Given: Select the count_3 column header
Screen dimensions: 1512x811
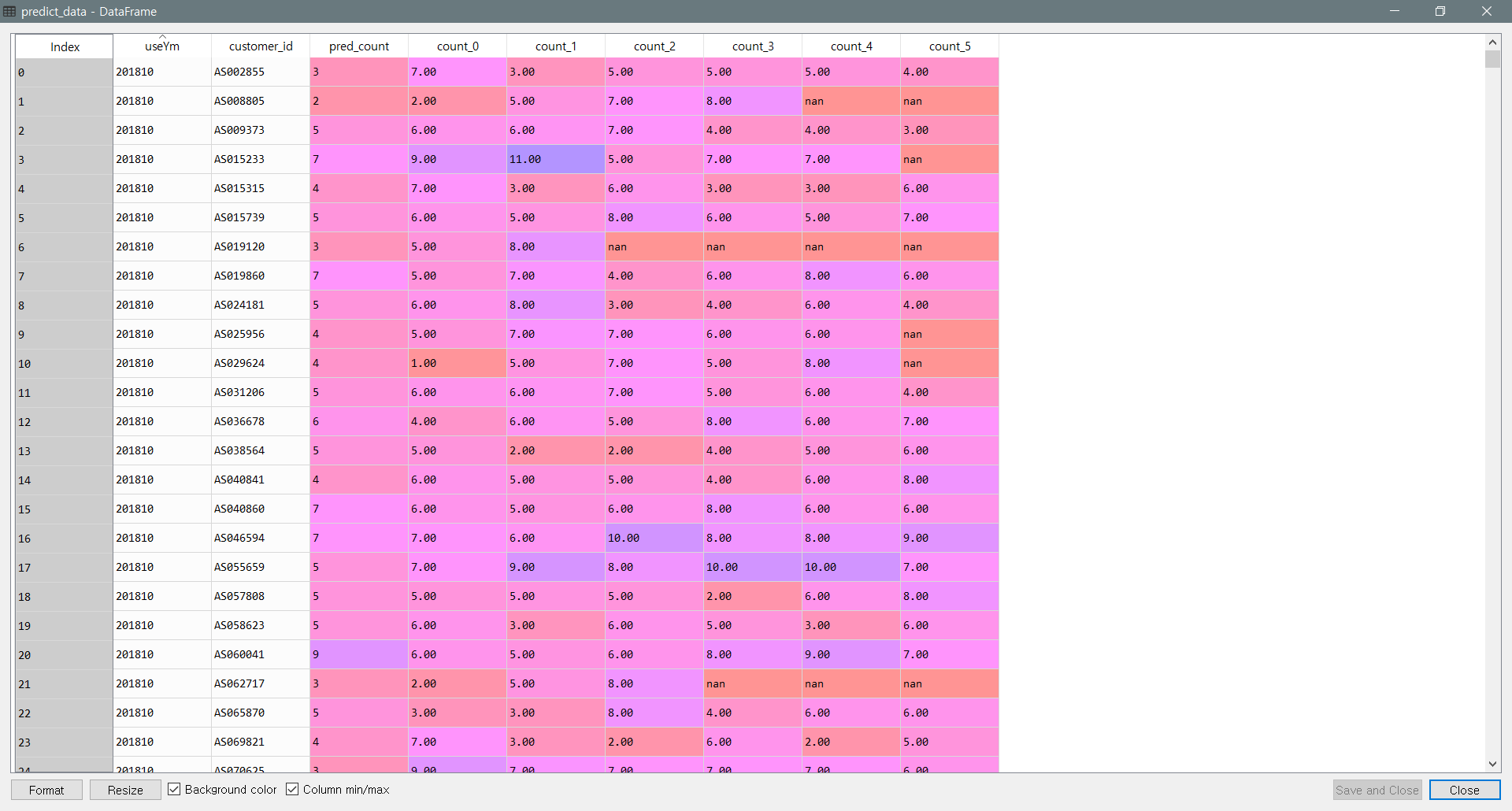Looking at the screenshot, I should (753, 46).
